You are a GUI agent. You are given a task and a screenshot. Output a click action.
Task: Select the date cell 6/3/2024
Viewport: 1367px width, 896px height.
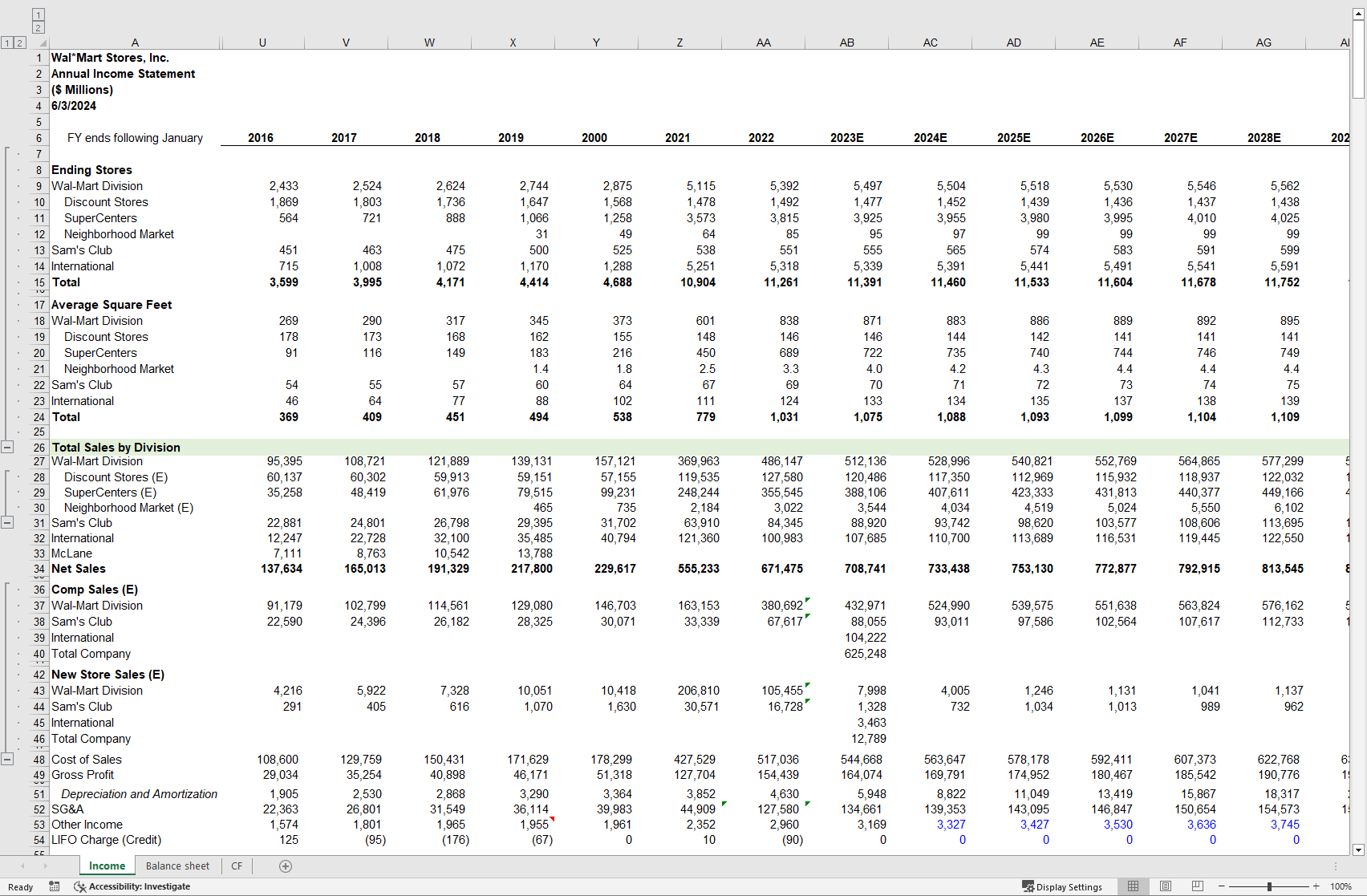[x=74, y=106]
